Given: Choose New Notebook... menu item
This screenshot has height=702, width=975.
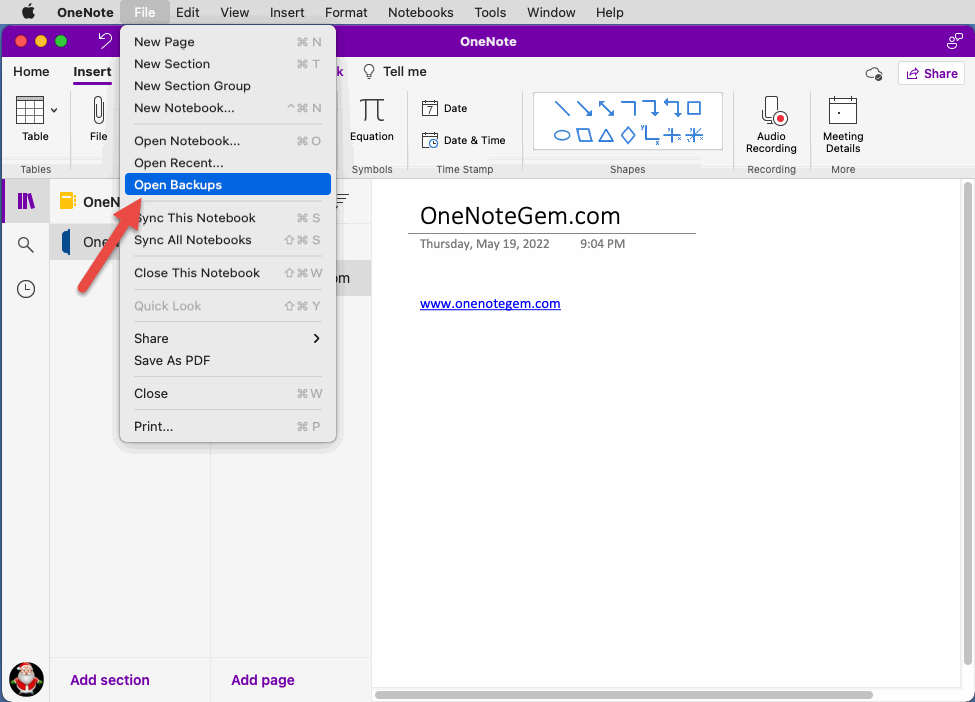Looking at the screenshot, I should pyautogui.click(x=228, y=108).
